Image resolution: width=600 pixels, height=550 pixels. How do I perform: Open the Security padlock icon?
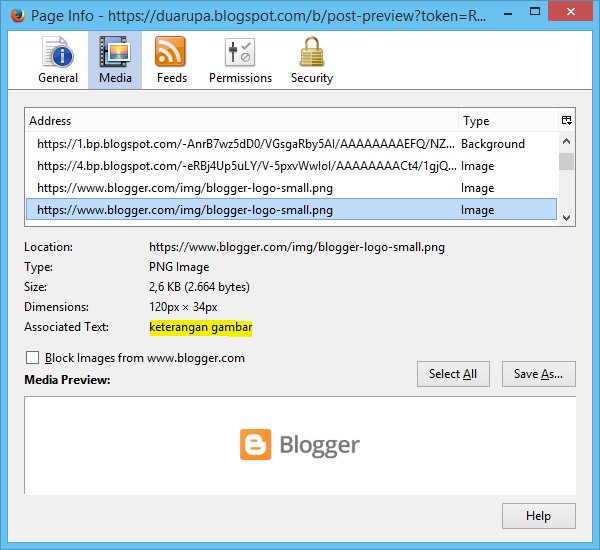click(311, 52)
